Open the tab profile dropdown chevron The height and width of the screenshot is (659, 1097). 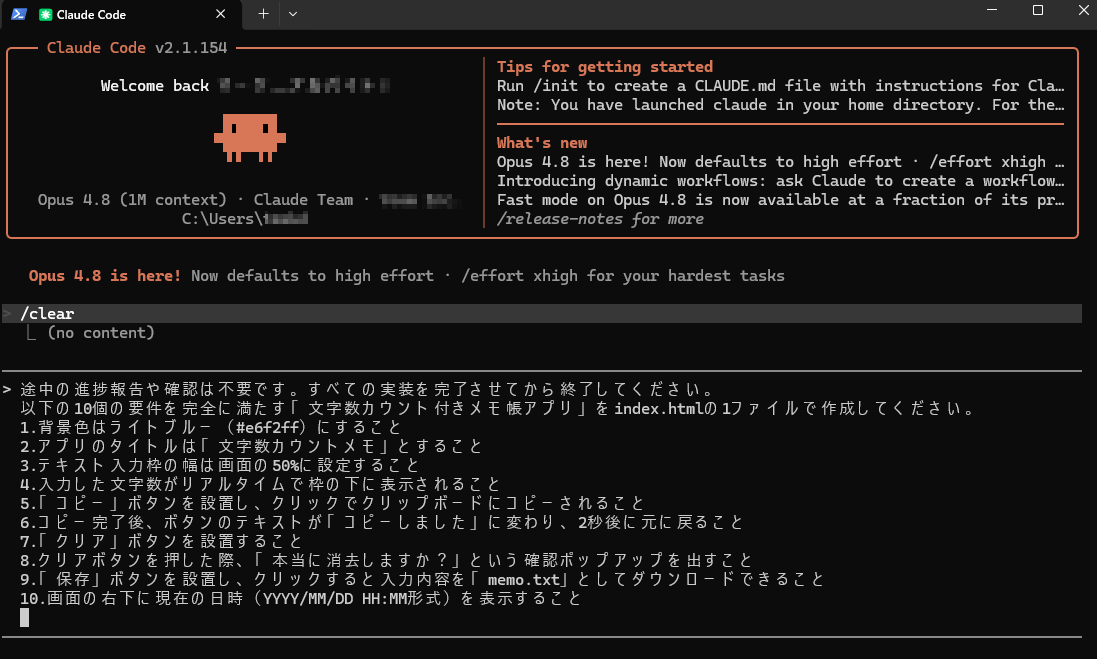click(293, 14)
